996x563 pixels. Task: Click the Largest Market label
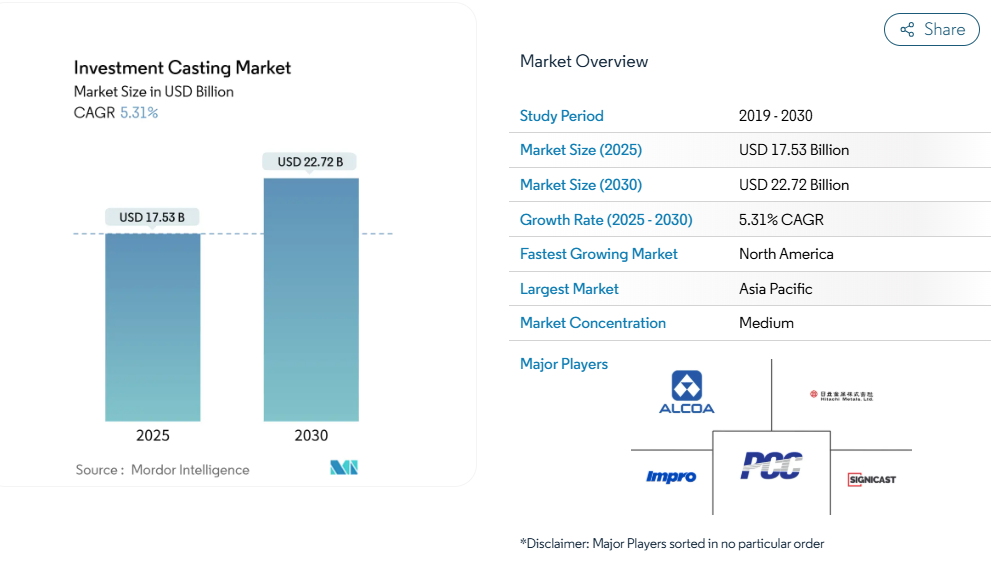click(569, 289)
